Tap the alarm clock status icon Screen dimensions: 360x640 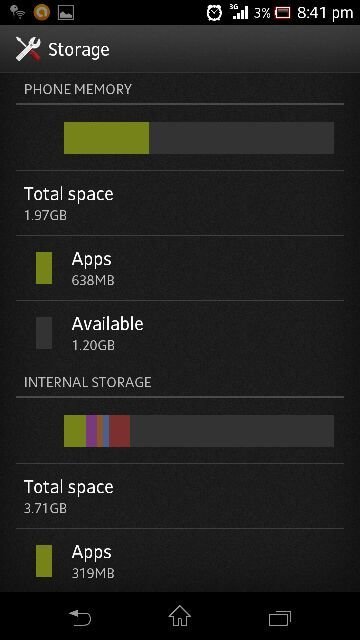214,13
